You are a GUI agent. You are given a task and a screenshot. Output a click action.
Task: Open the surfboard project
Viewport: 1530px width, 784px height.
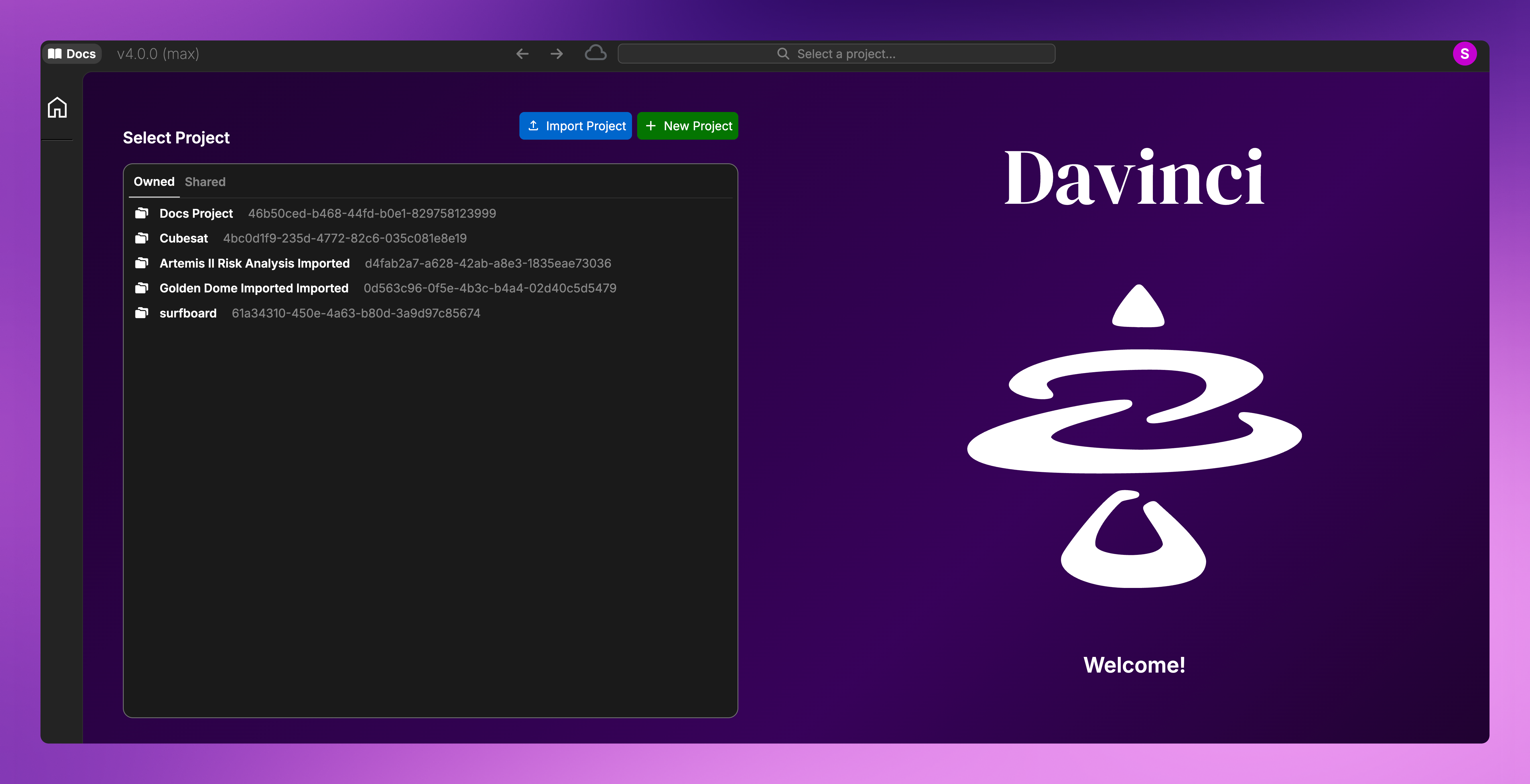tap(188, 313)
